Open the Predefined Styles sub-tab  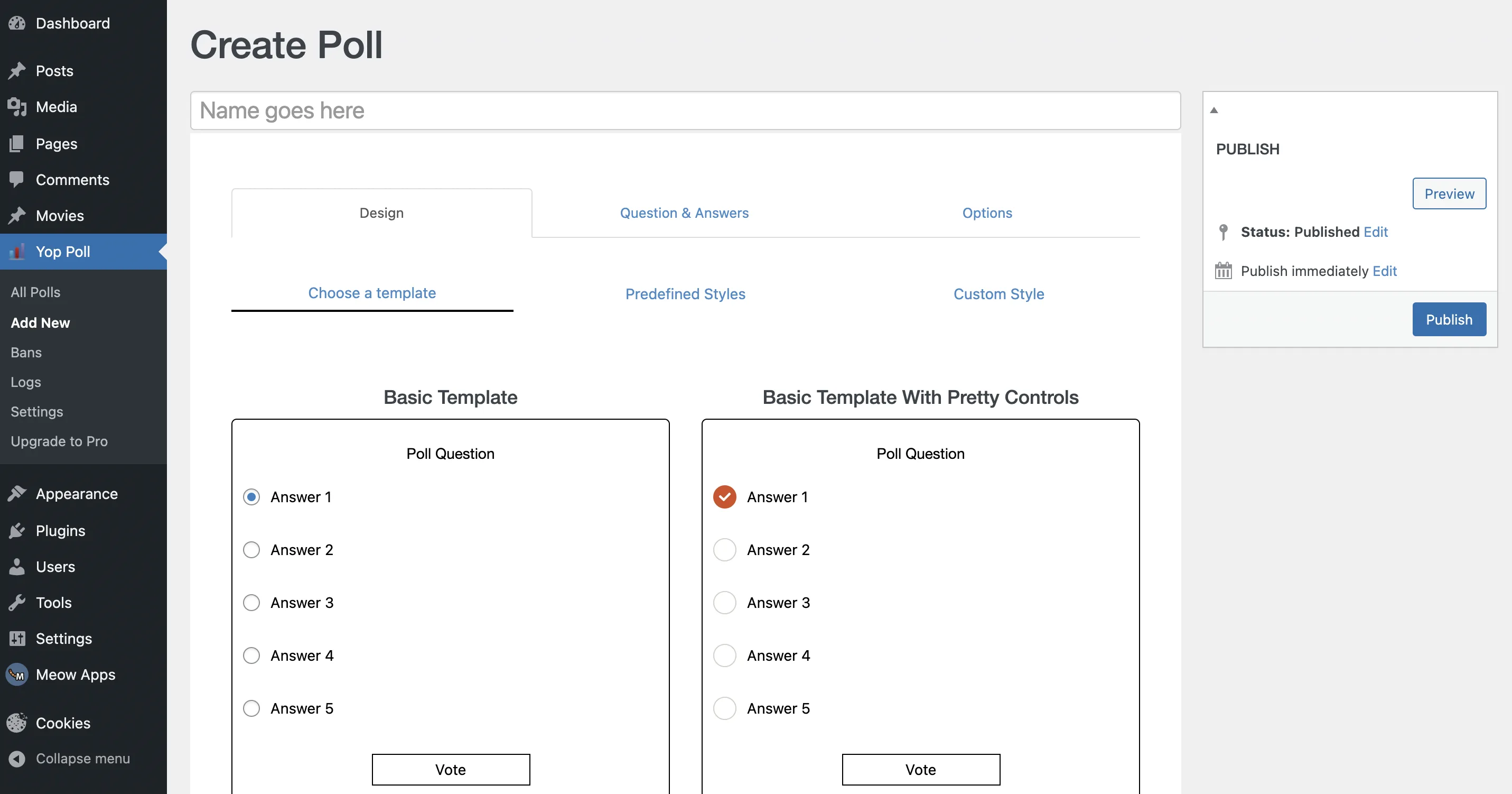[x=685, y=293]
